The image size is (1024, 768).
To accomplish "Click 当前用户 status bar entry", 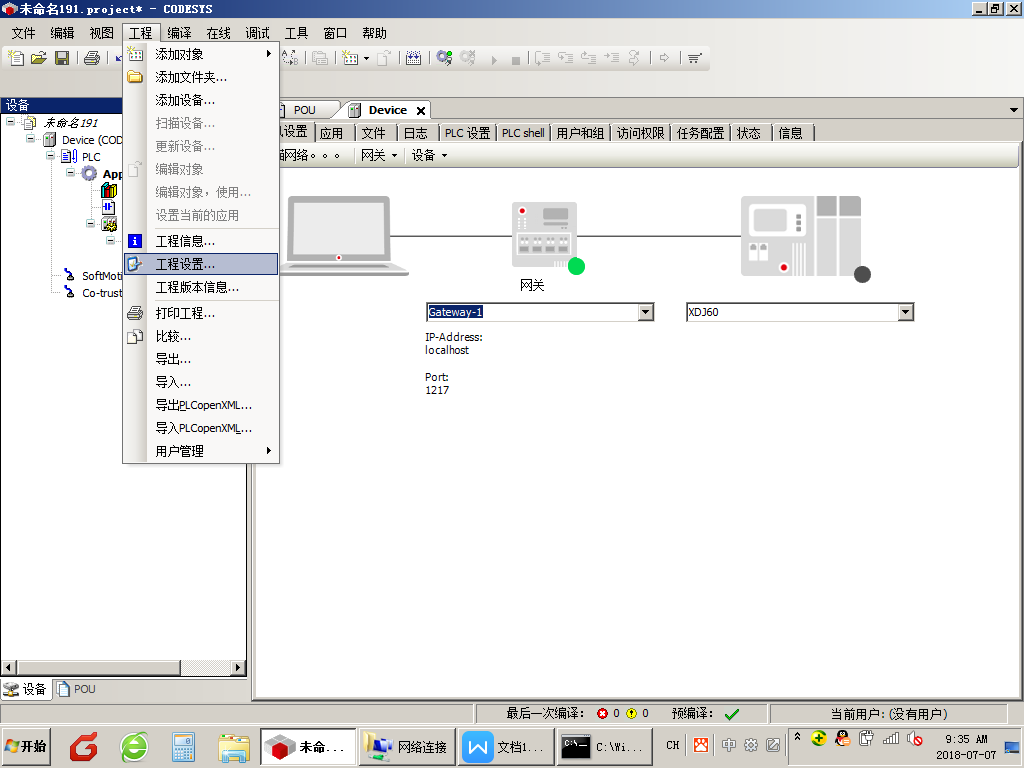I will click(889, 714).
